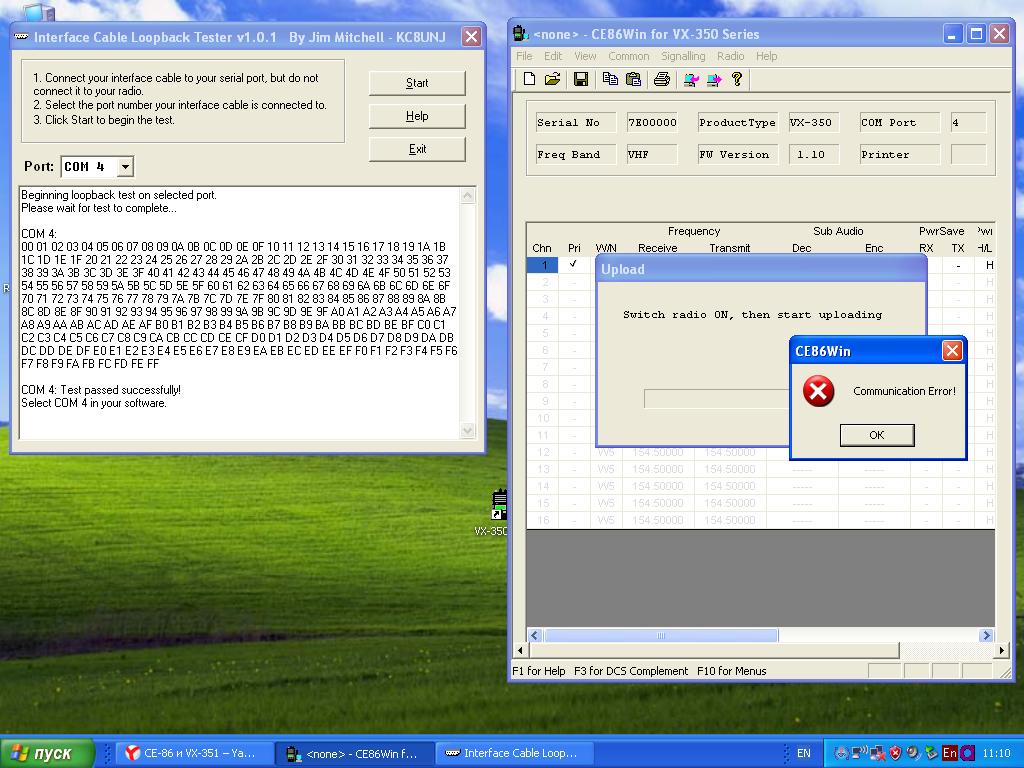Click the COM Port value field showing 4
This screenshot has width=1024, height=768.
coord(968,122)
